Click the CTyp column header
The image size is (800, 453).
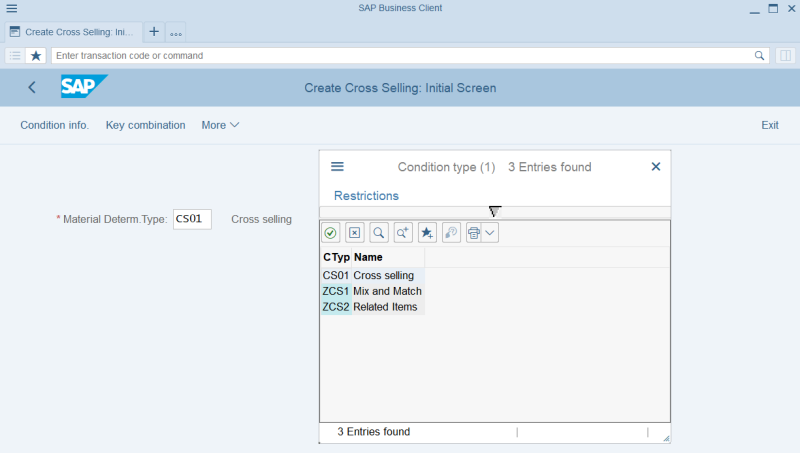pyautogui.click(x=336, y=257)
